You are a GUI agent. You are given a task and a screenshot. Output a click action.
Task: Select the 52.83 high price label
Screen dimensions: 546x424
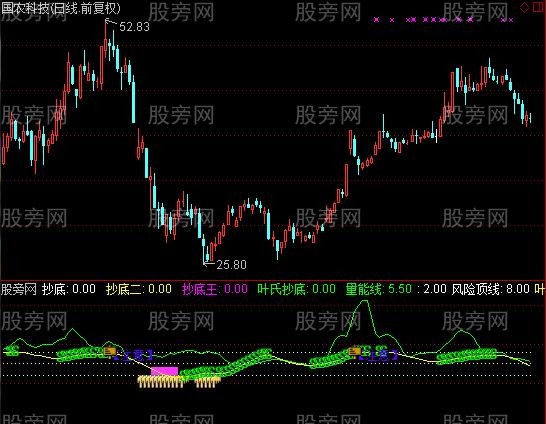(134, 27)
